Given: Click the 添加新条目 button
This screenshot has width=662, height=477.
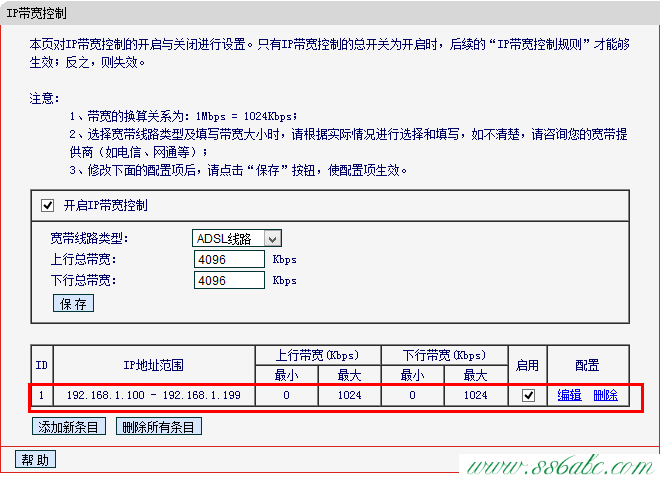Looking at the screenshot, I should point(69,427).
